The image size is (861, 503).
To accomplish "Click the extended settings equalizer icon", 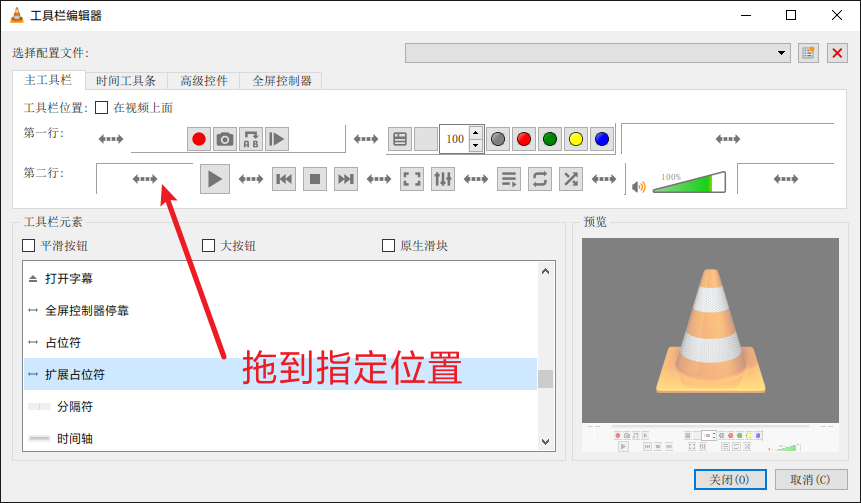I will tap(443, 179).
